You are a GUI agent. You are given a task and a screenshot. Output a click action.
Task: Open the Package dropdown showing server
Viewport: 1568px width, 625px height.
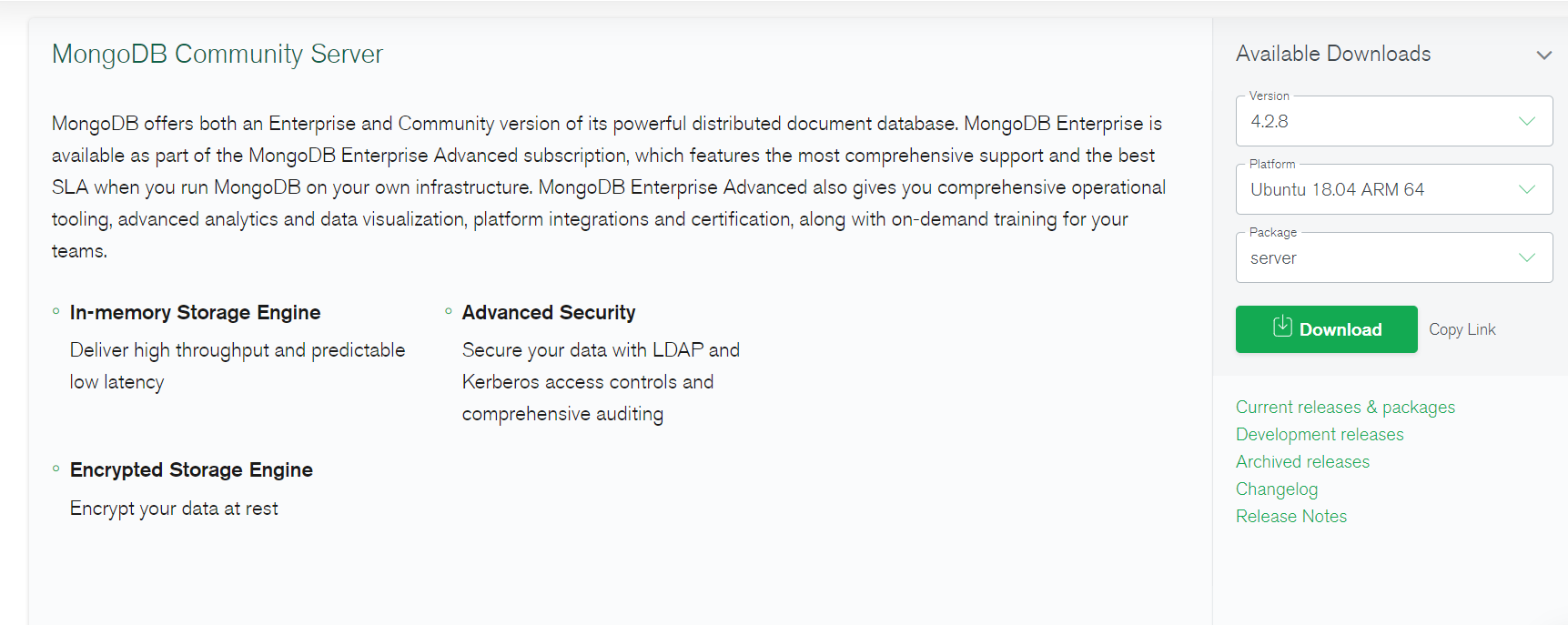pos(1393,258)
